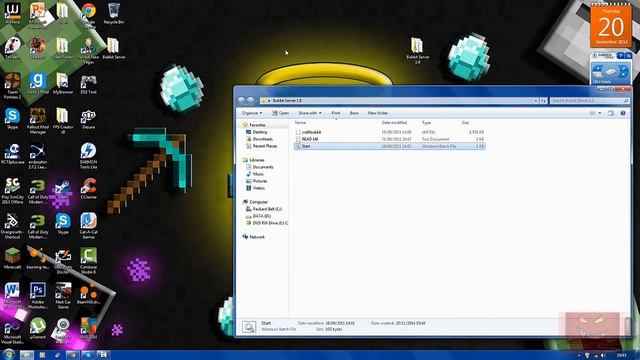Click the Open toolbar button
640x360 pixels.
tap(280, 113)
